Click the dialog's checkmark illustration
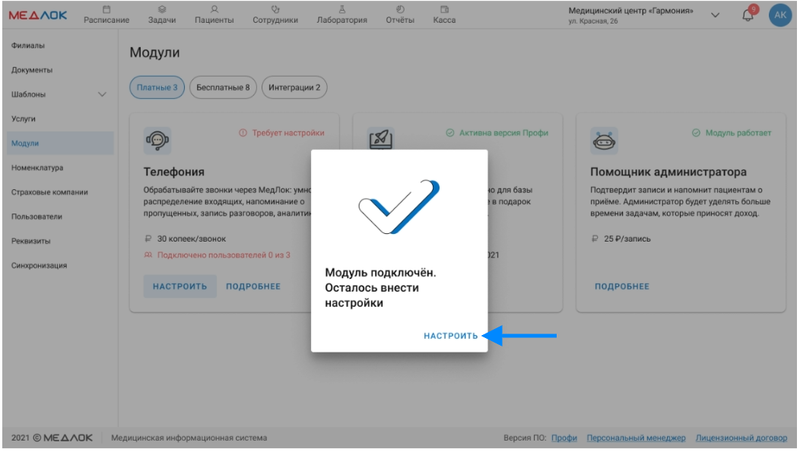800x452 pixels. point(399,207)
